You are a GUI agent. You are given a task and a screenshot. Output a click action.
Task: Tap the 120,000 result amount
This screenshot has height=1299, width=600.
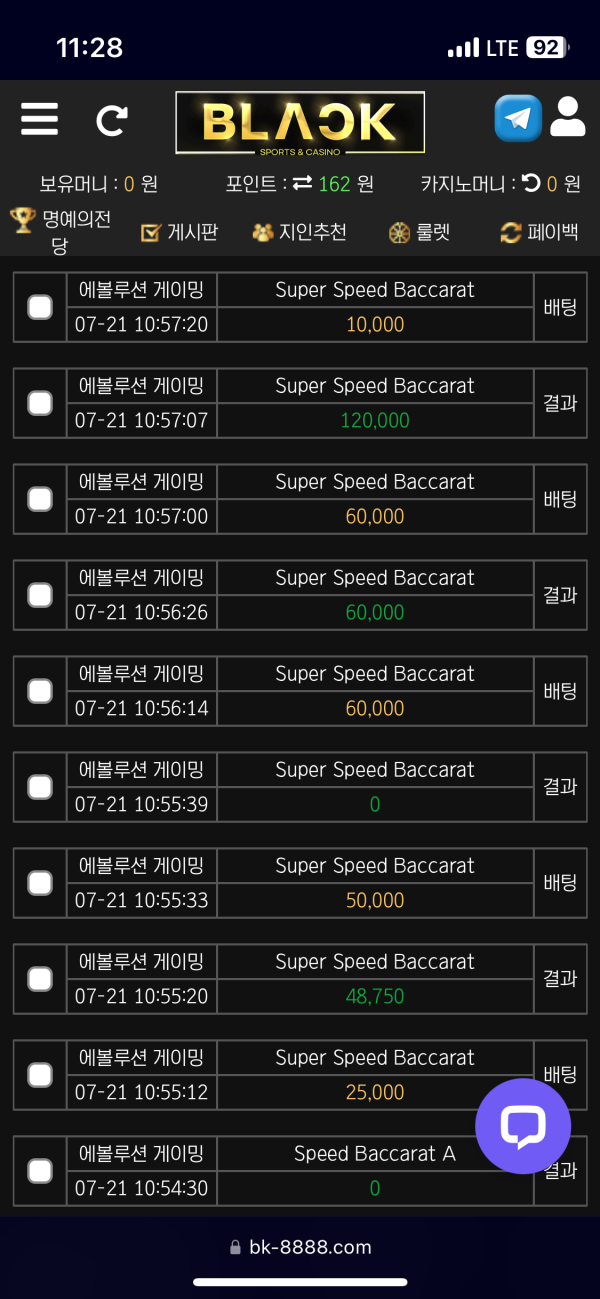(x=375, y=421)
